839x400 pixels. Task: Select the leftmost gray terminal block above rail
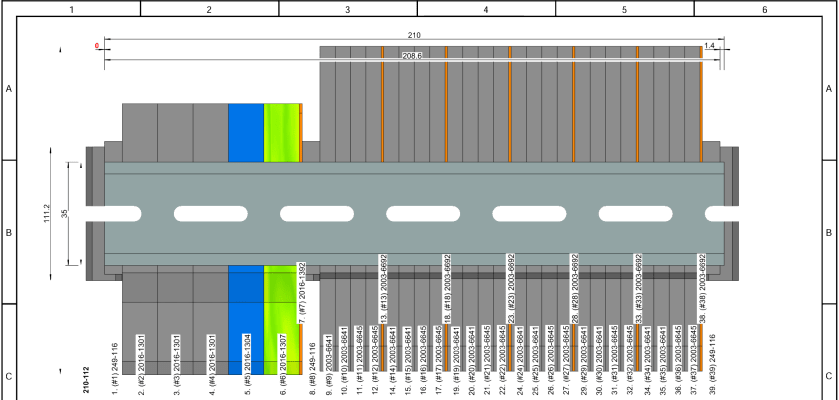(x=140, y=132)
